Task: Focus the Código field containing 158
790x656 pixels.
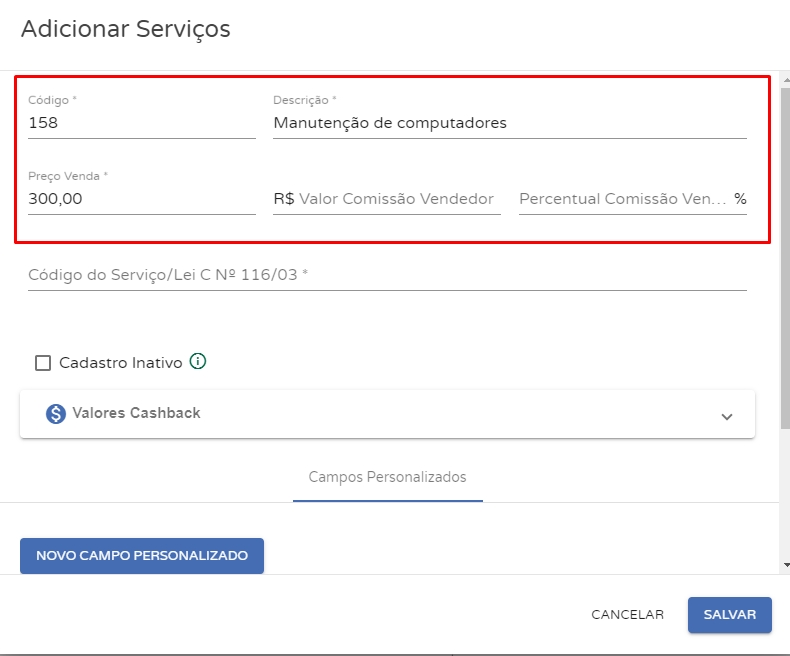Action: 141,123
